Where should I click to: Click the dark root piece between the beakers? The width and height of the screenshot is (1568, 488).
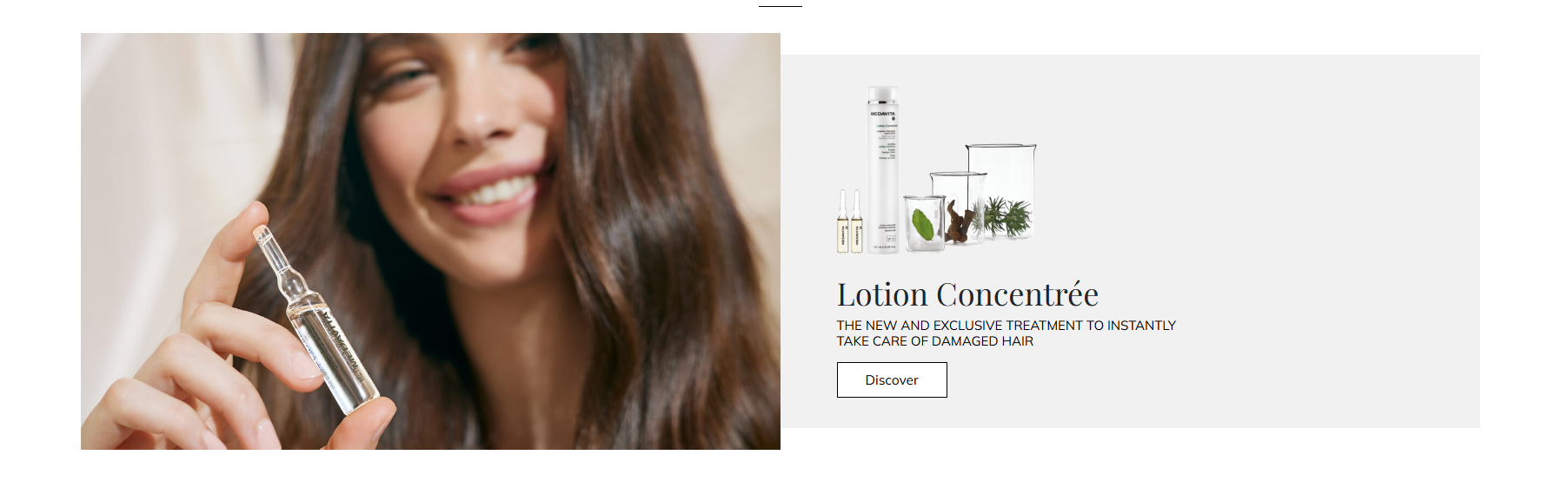960,221
